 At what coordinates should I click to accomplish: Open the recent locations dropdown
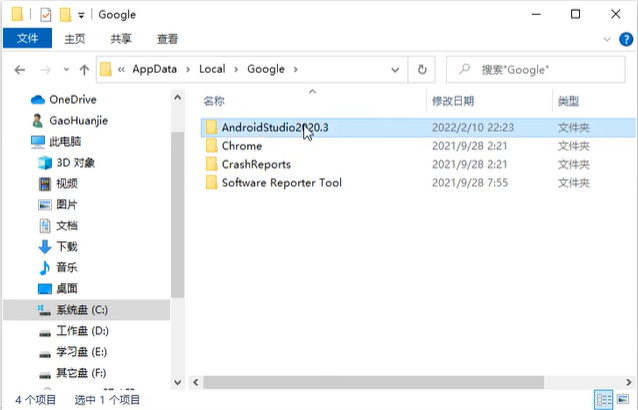[x=66, y=70]
